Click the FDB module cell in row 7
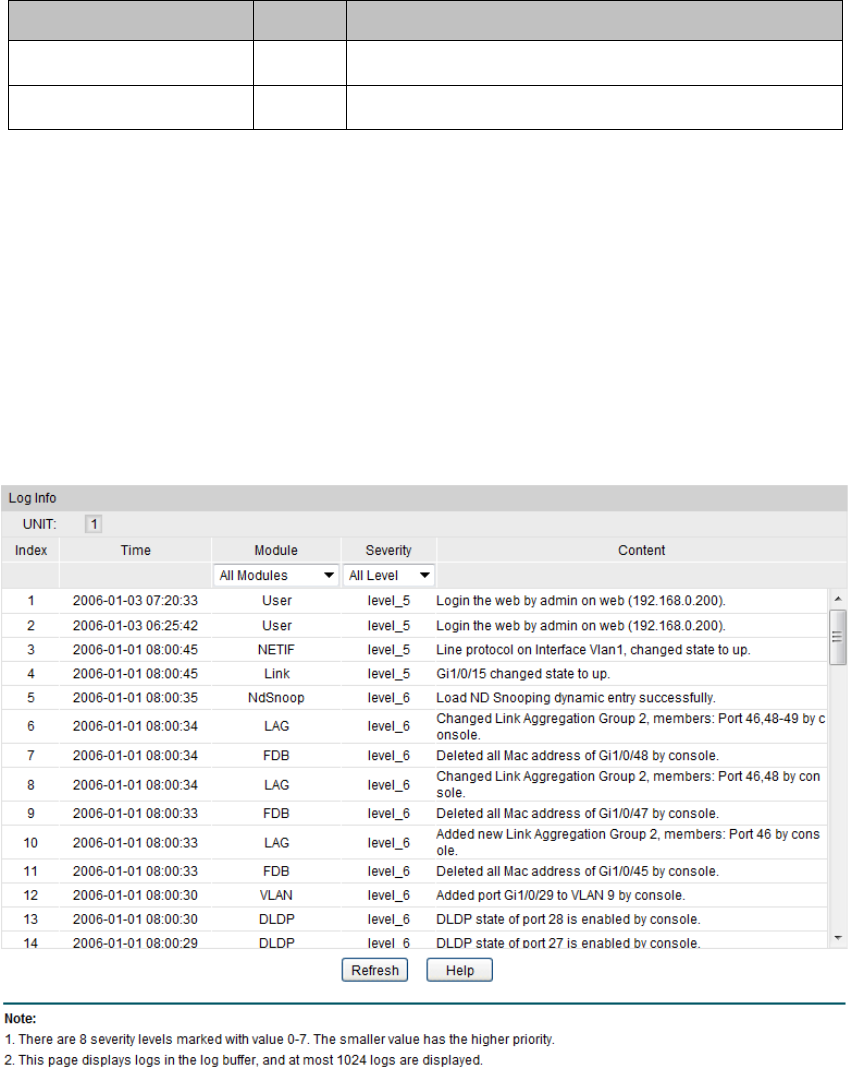Image resolution: width=851 pixels, height=1080 pixels. tap(276, 756)
